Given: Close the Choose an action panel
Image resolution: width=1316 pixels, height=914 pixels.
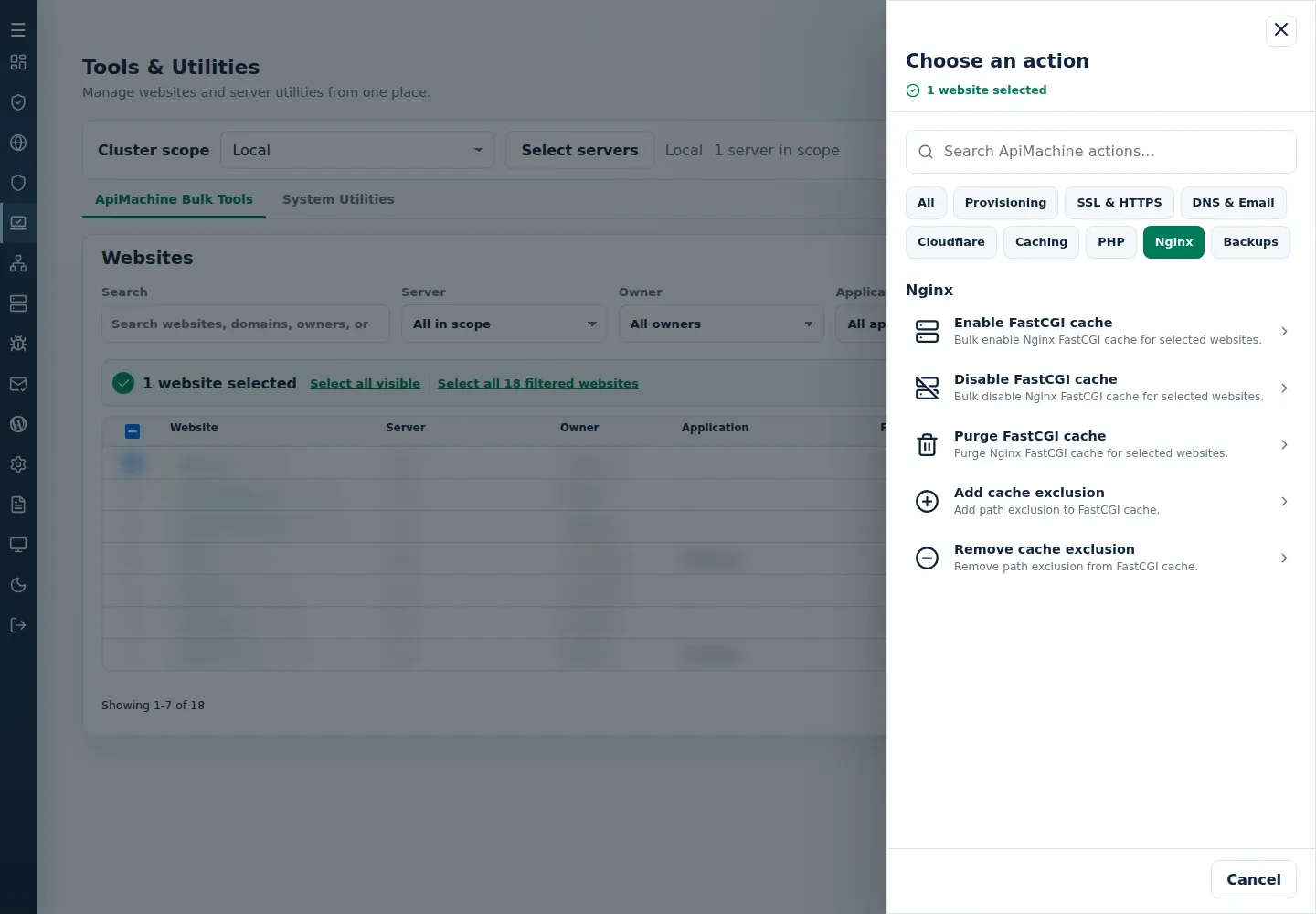Looking at the screenshot, I should click(x=1281, y=30).
